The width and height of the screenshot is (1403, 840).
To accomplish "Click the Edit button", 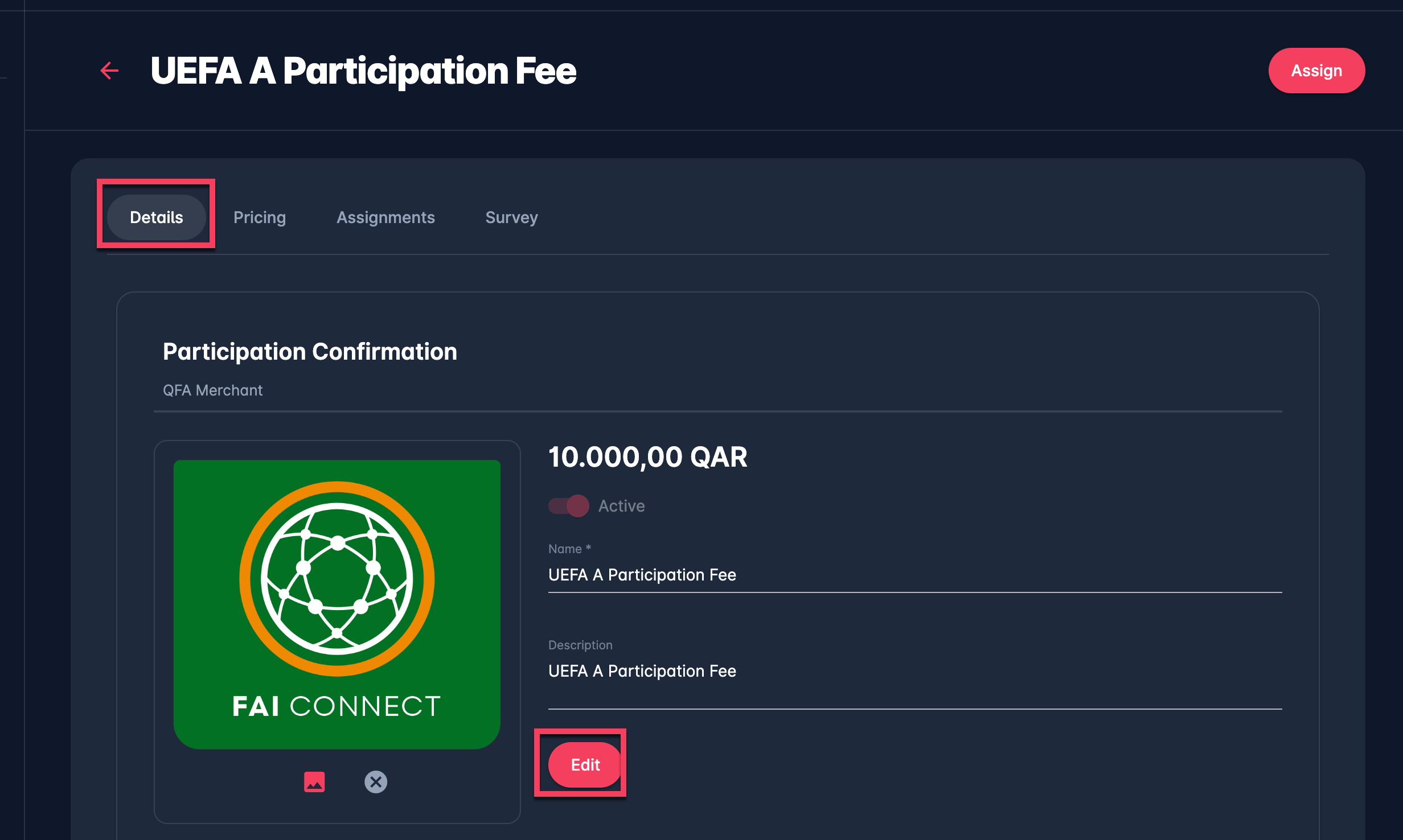I will click(x=585, y=764).
